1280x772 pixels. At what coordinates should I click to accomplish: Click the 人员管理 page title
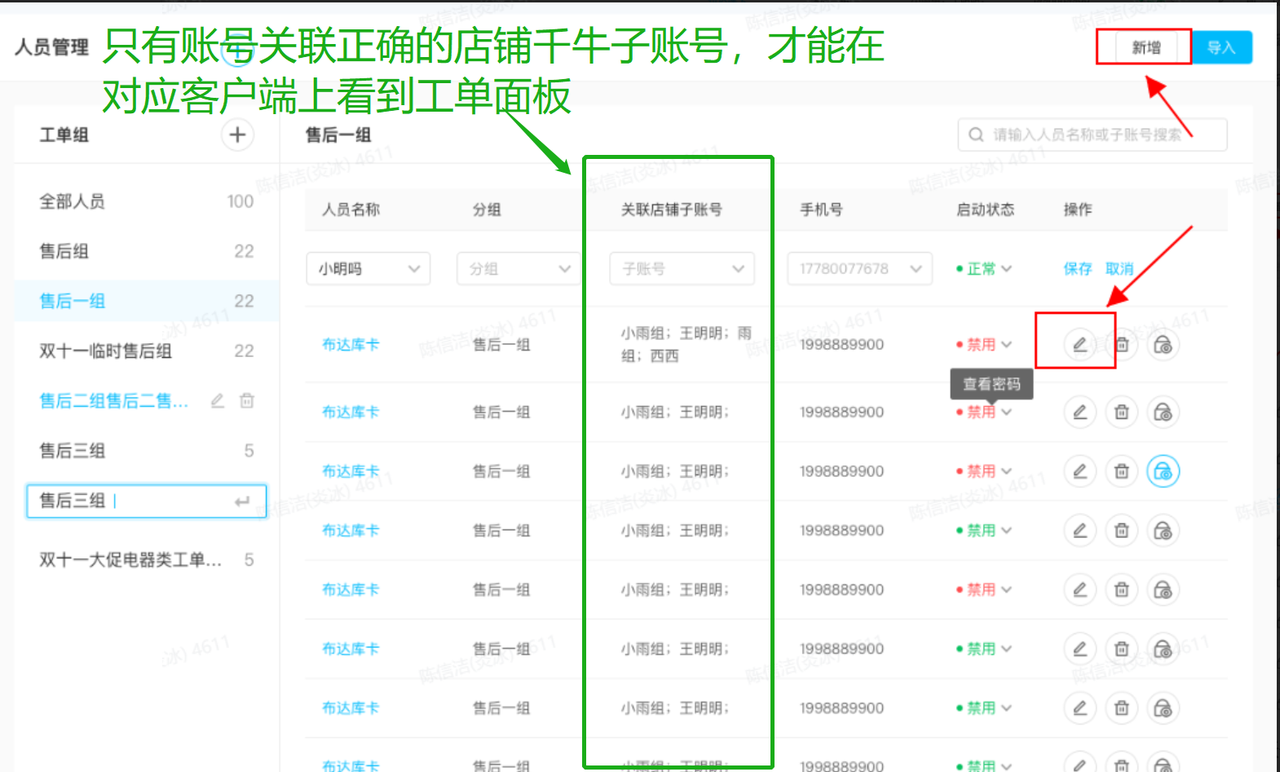(51, 47)
